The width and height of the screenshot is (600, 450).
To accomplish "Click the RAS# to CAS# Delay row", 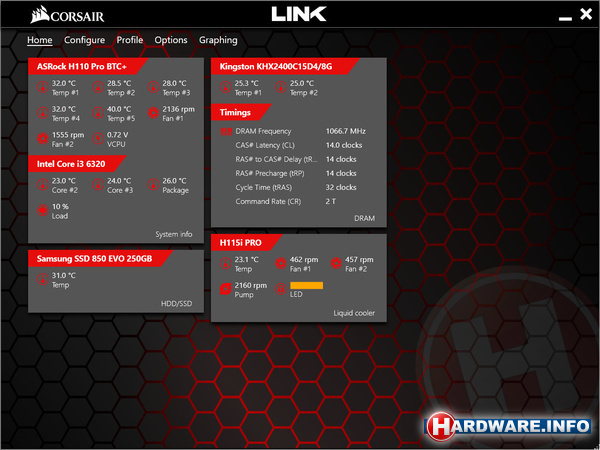I will [x=296, y=160].
